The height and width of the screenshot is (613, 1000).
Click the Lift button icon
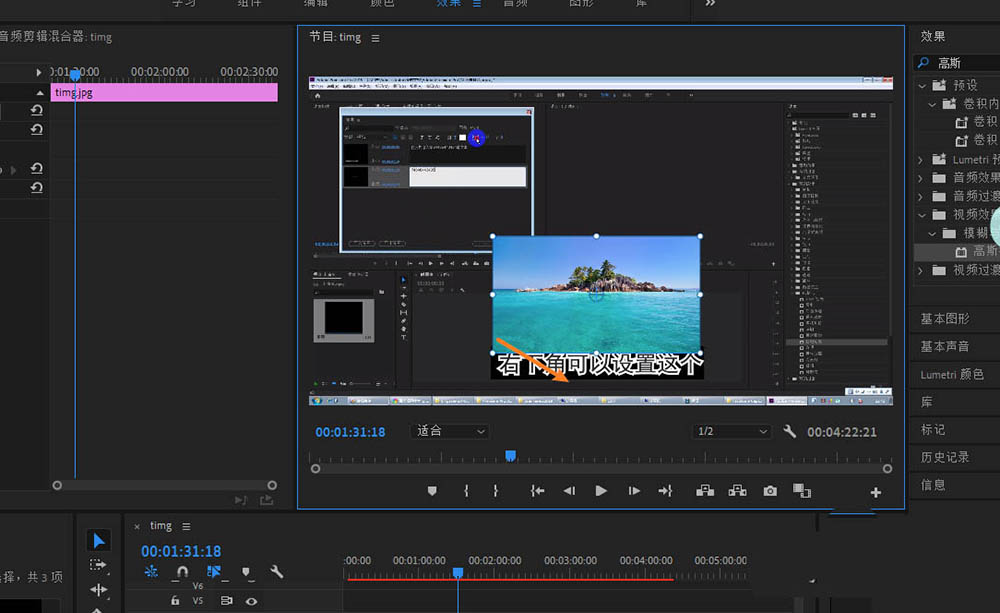(x=705, y=491)
